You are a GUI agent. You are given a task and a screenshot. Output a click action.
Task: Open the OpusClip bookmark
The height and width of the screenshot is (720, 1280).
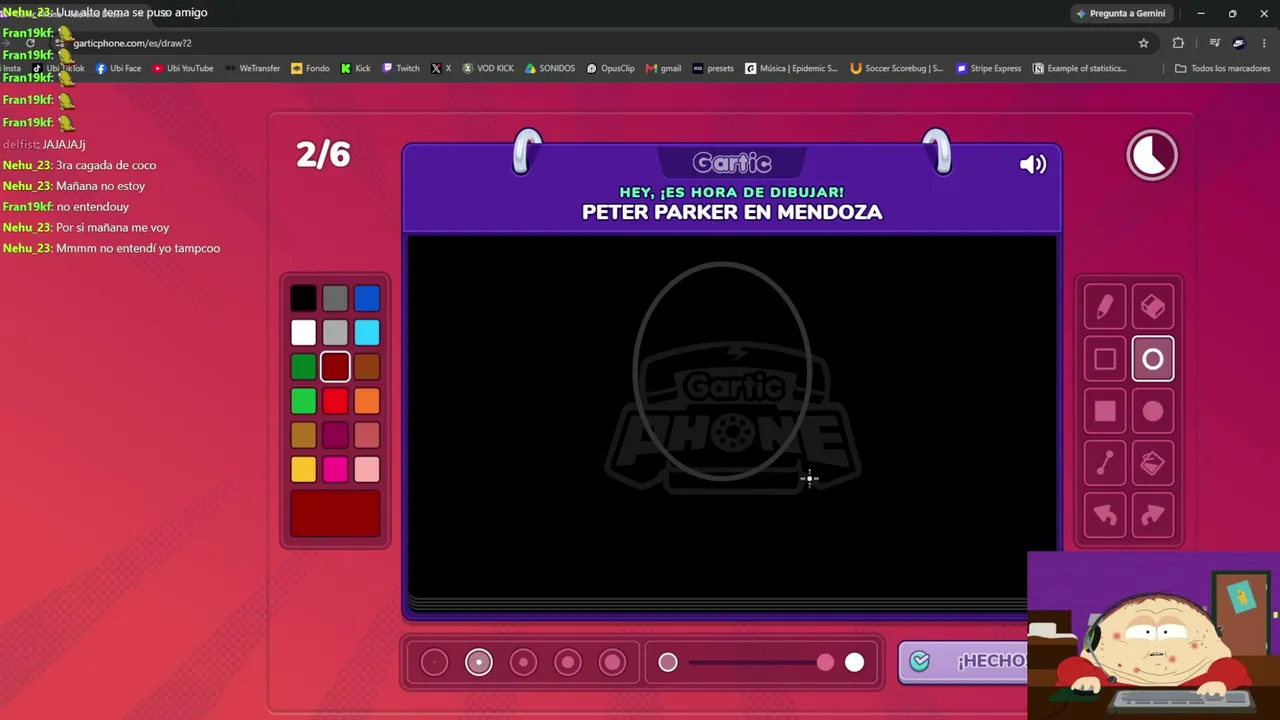point(611,68)
